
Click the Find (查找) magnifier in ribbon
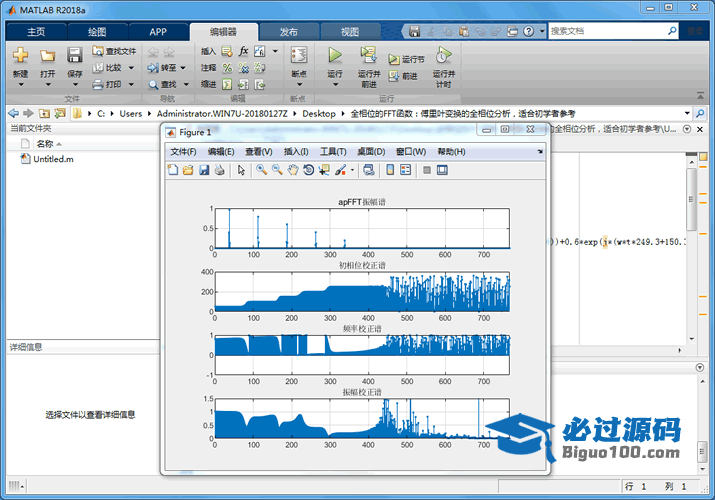(x=153, y=85)
